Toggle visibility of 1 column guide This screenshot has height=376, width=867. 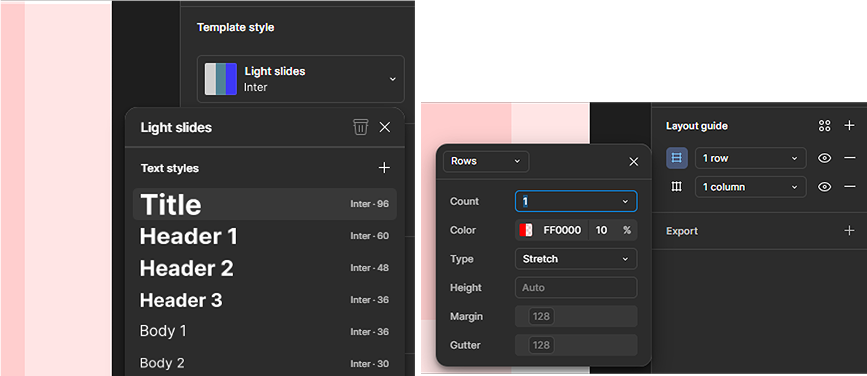(x=824, y=187)
